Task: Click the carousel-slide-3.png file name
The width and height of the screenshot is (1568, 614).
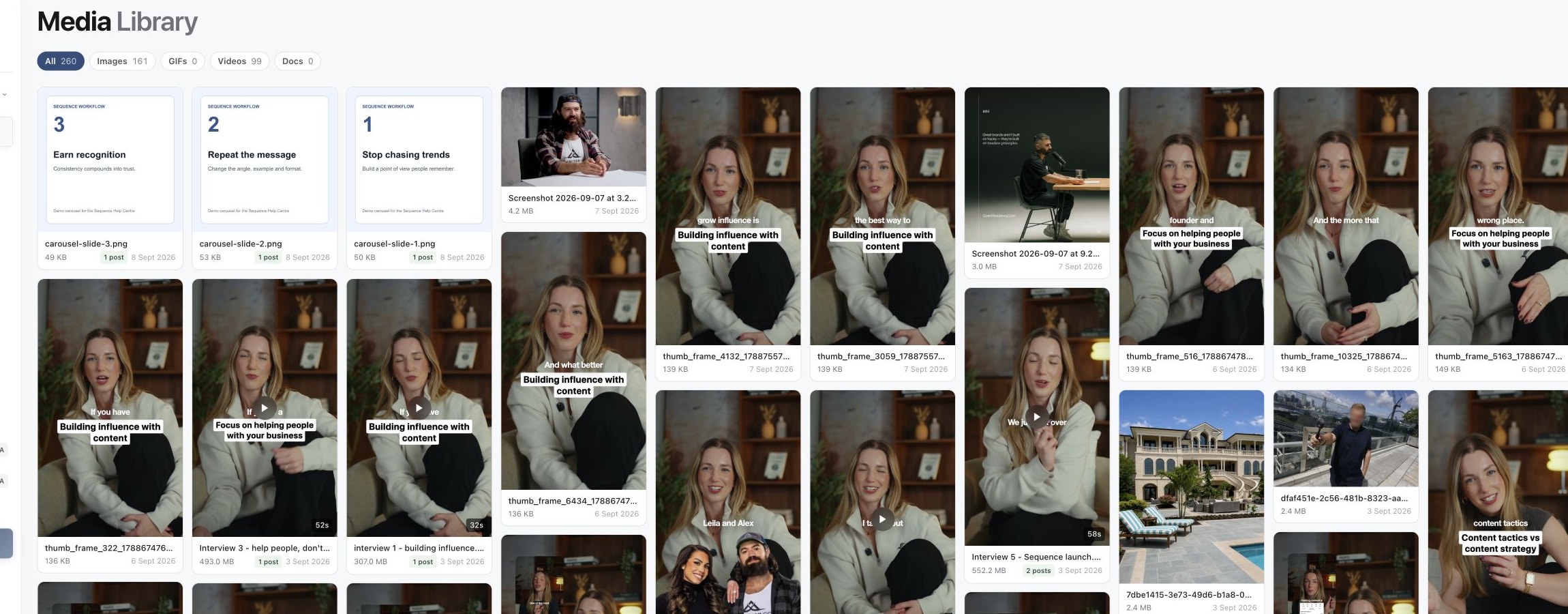Action: 86,244
